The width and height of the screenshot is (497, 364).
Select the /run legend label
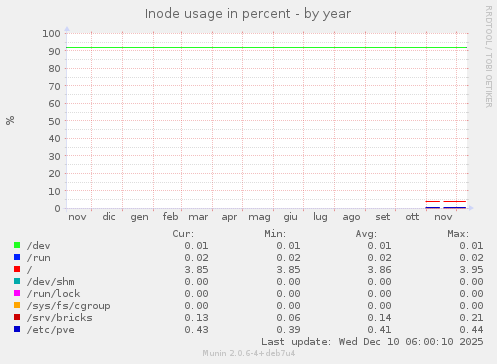(38, 258)
